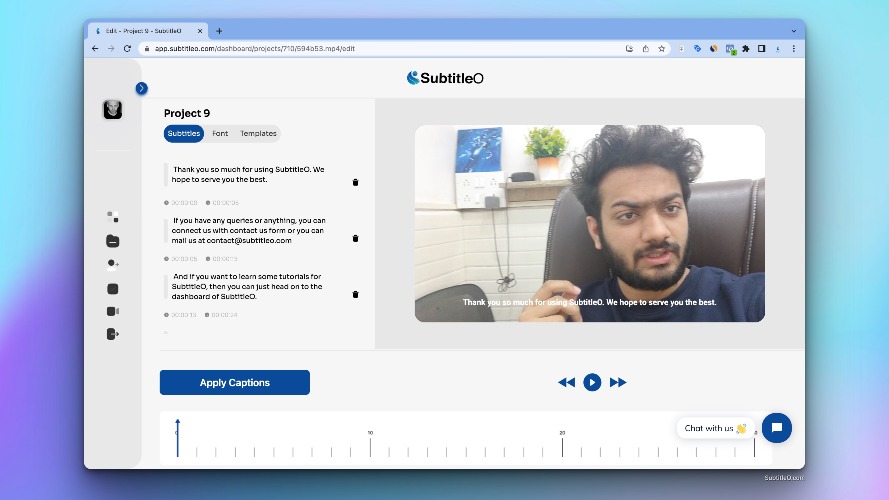Fast-forward the video playback
Image resolution: width=889 pixels, height=500 pixels.
pos(618,383)
